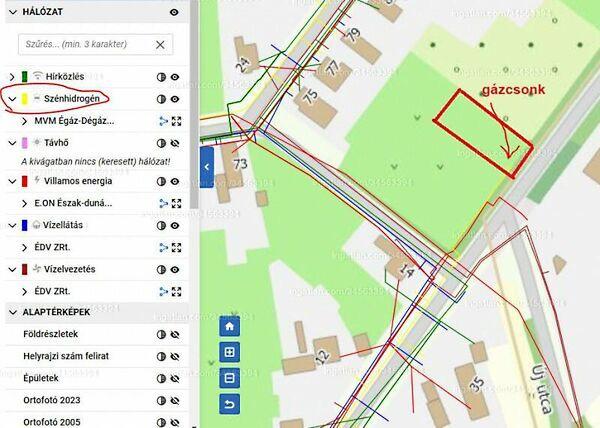Expand the Hírközlés layer group
Screen dimensions: 600x428
tap(11, 77)
